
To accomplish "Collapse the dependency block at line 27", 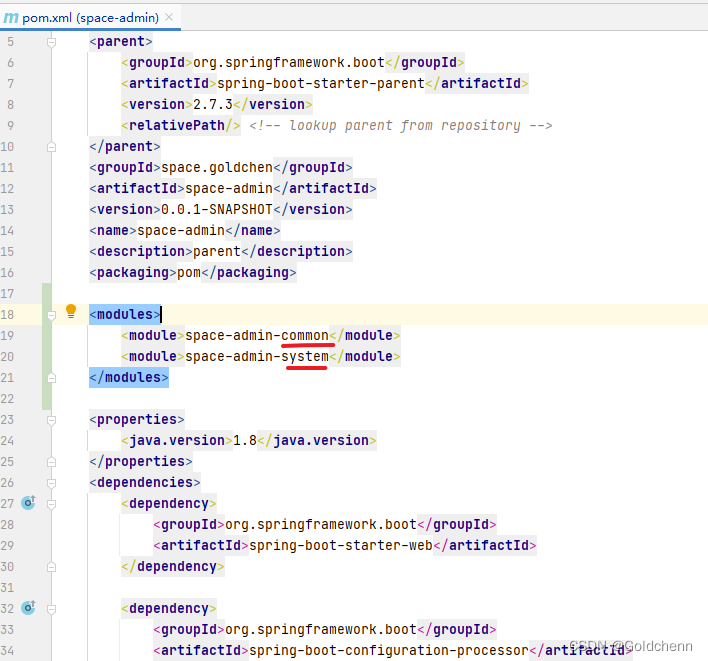I will coord(51,504).
